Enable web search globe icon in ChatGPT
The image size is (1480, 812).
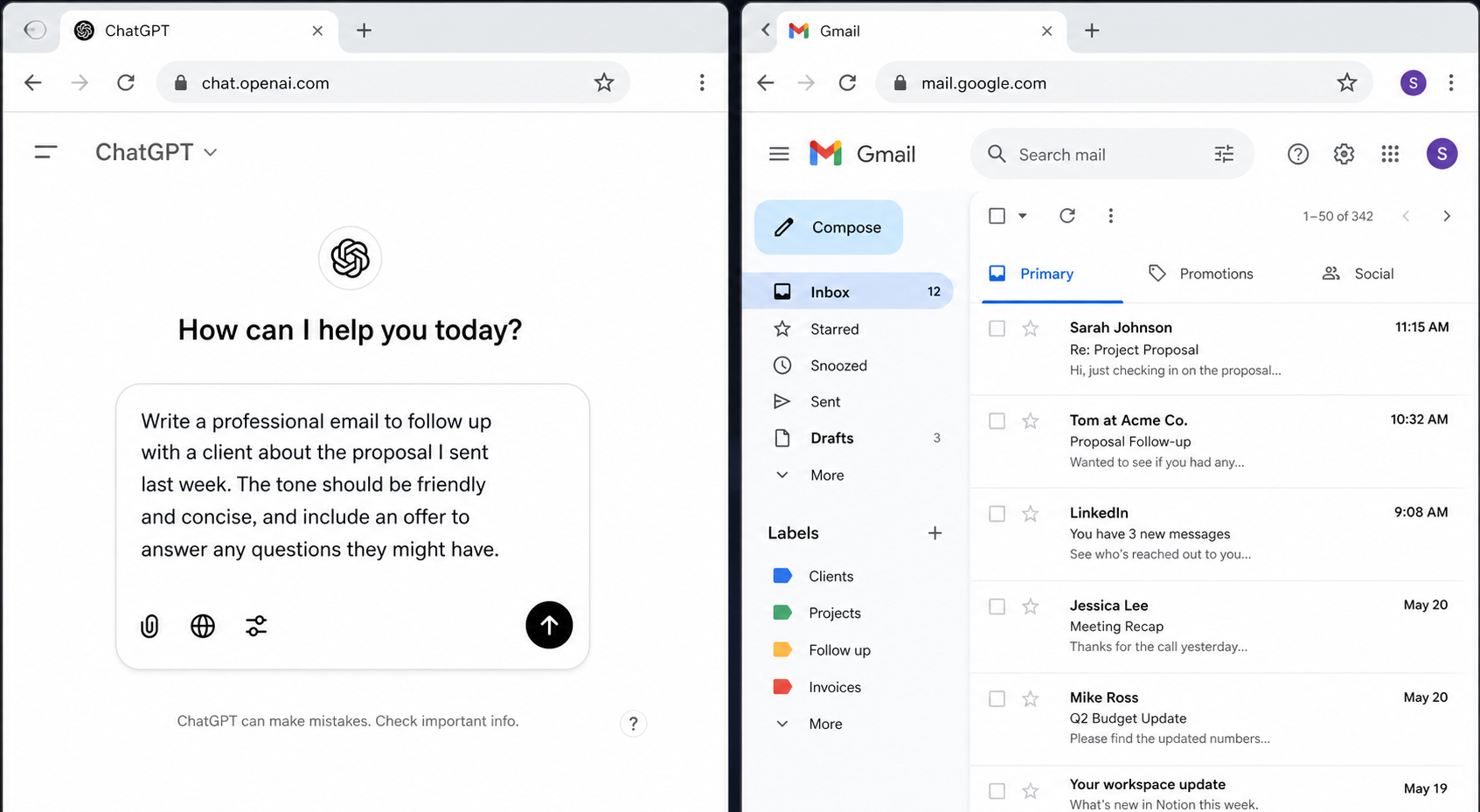(x=203, y=626)
